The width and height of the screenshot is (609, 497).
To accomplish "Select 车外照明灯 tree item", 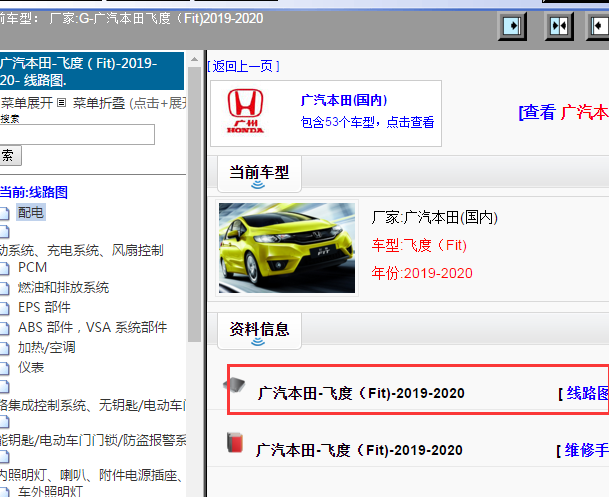I will coord(50,491).
